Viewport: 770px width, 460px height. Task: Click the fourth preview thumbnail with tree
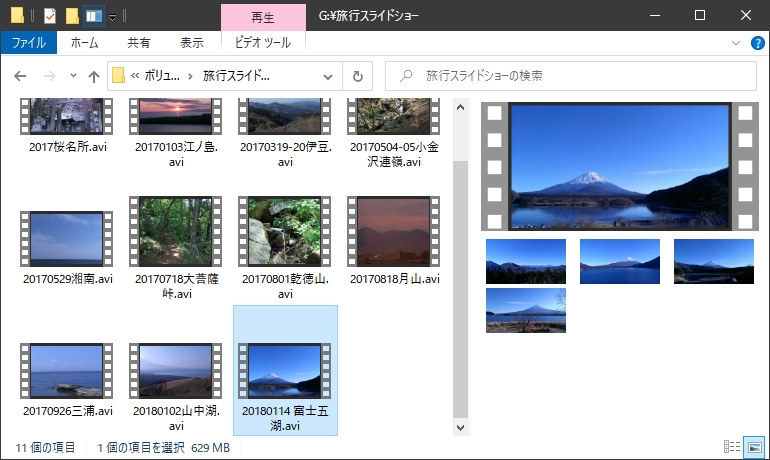pos(526,310)
